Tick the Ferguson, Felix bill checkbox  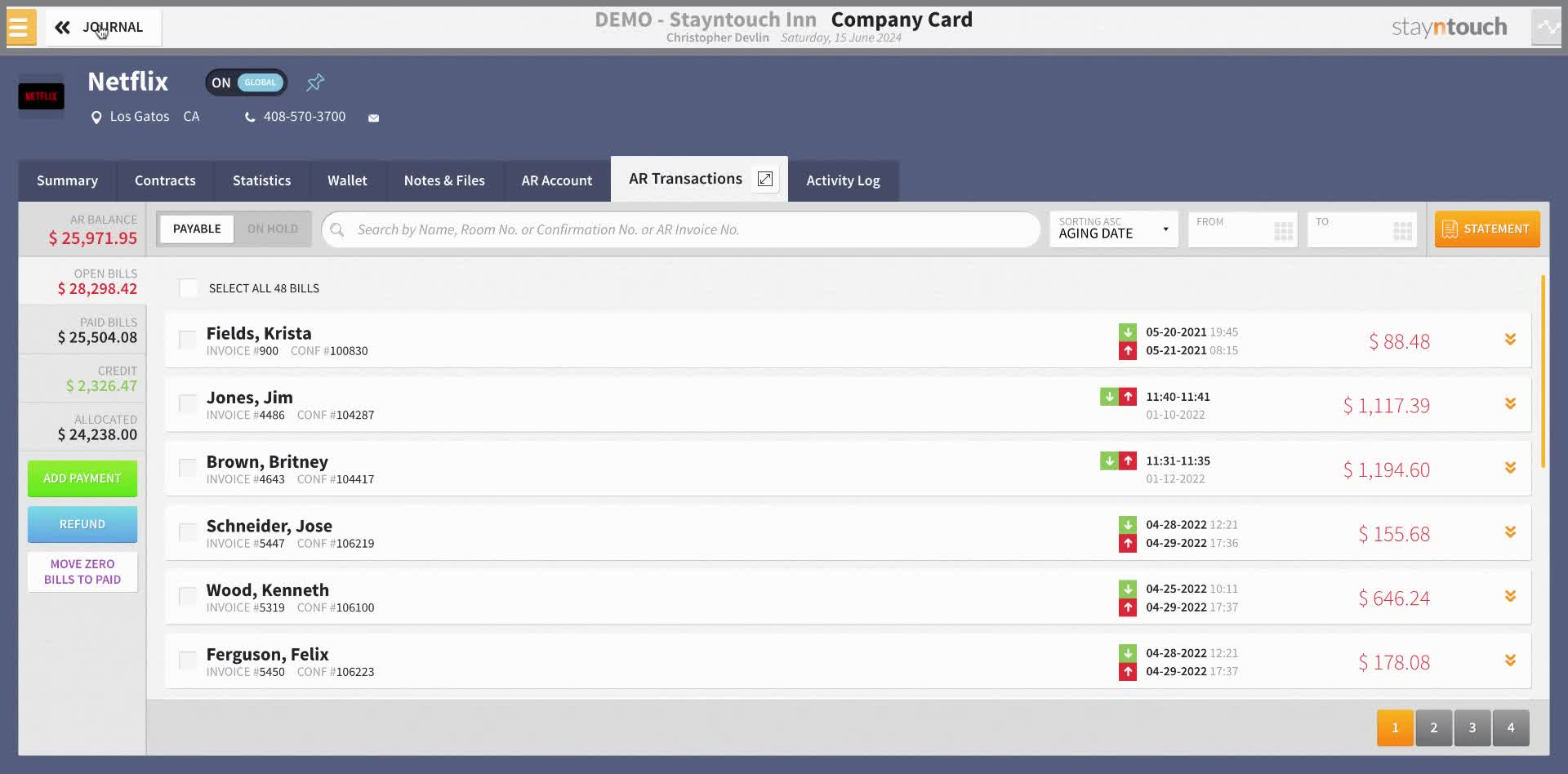188,661
